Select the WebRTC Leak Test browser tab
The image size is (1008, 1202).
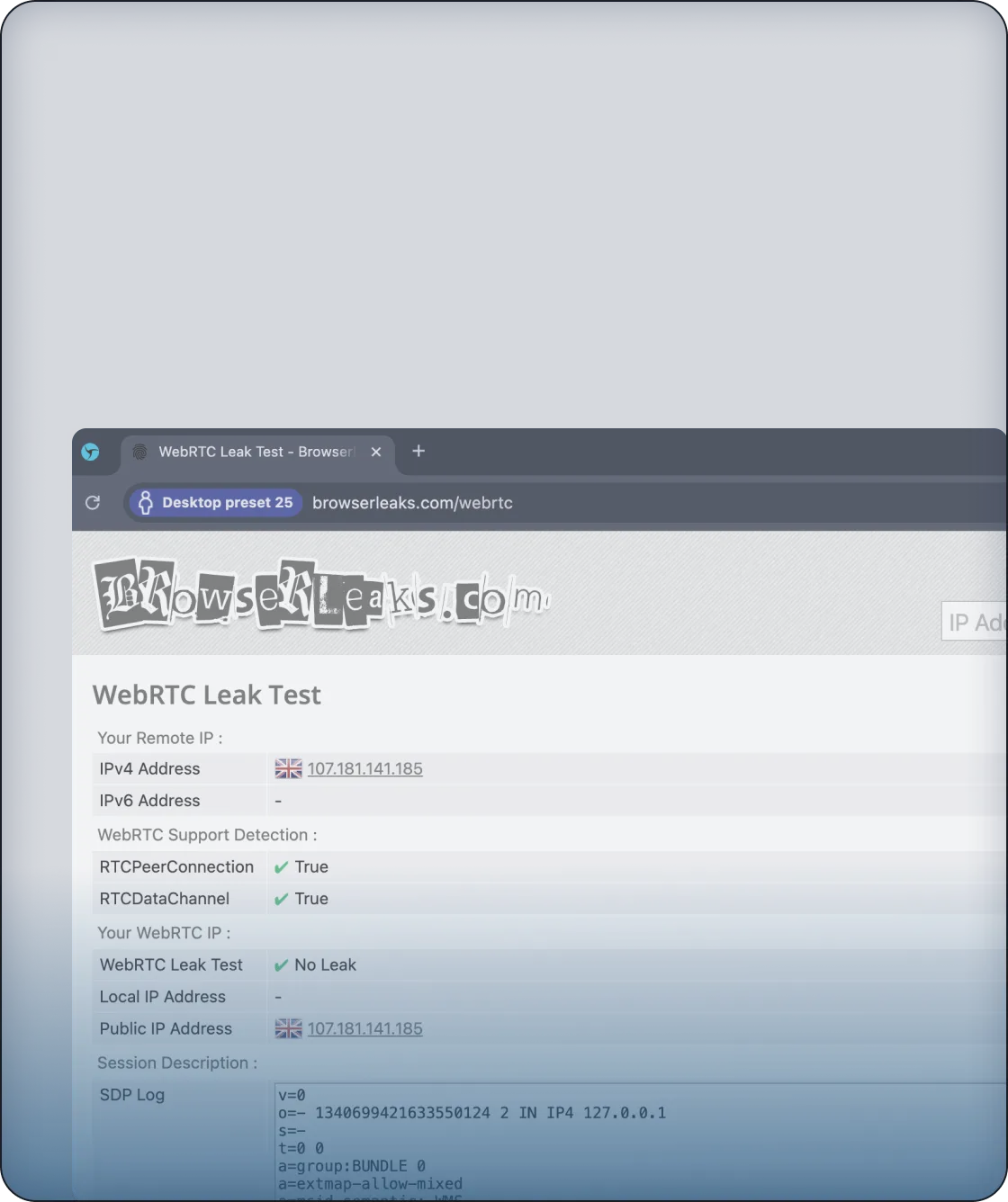256,452
